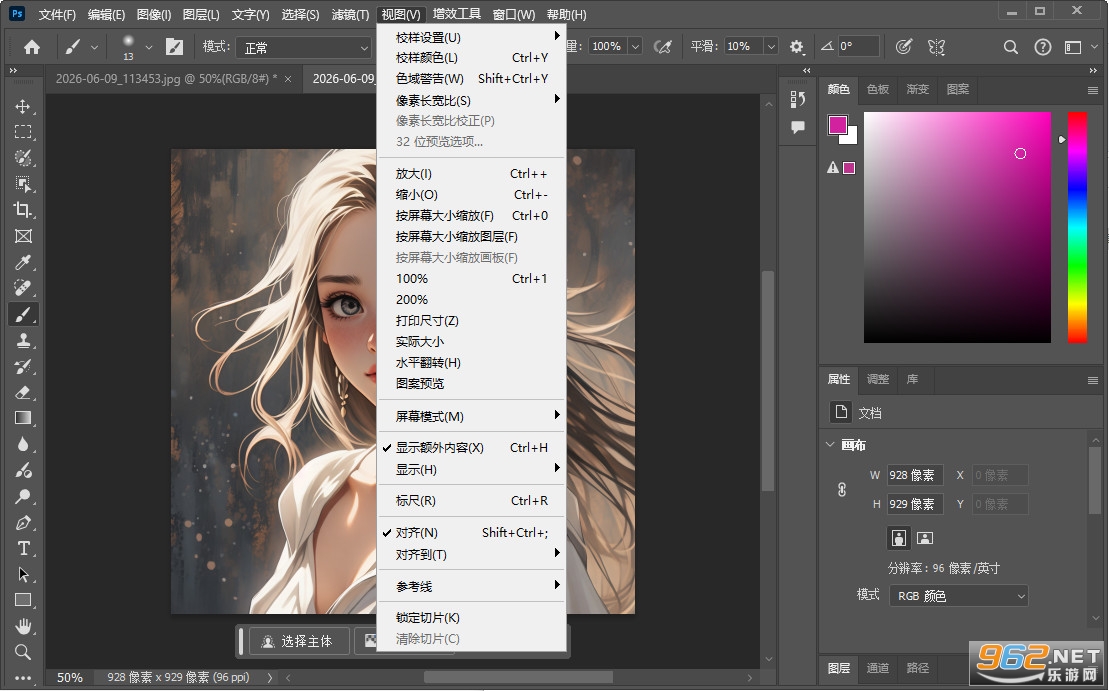Toggle link width and height icon
This screenshot has width=1109, height=691.
pyautogui.click(x=842, y=489)
